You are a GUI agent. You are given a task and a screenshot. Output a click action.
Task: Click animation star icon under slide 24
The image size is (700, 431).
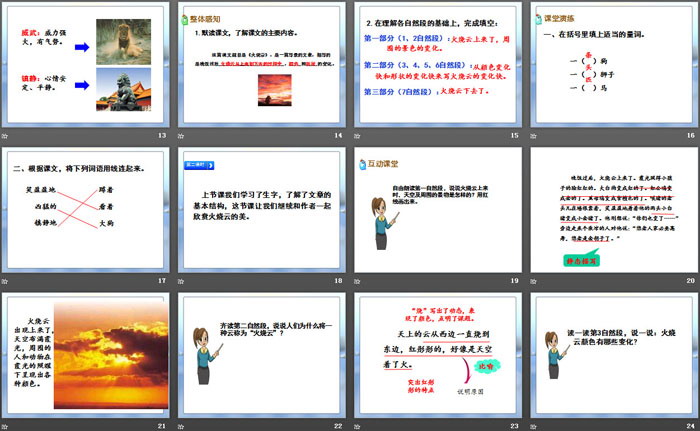533,427
